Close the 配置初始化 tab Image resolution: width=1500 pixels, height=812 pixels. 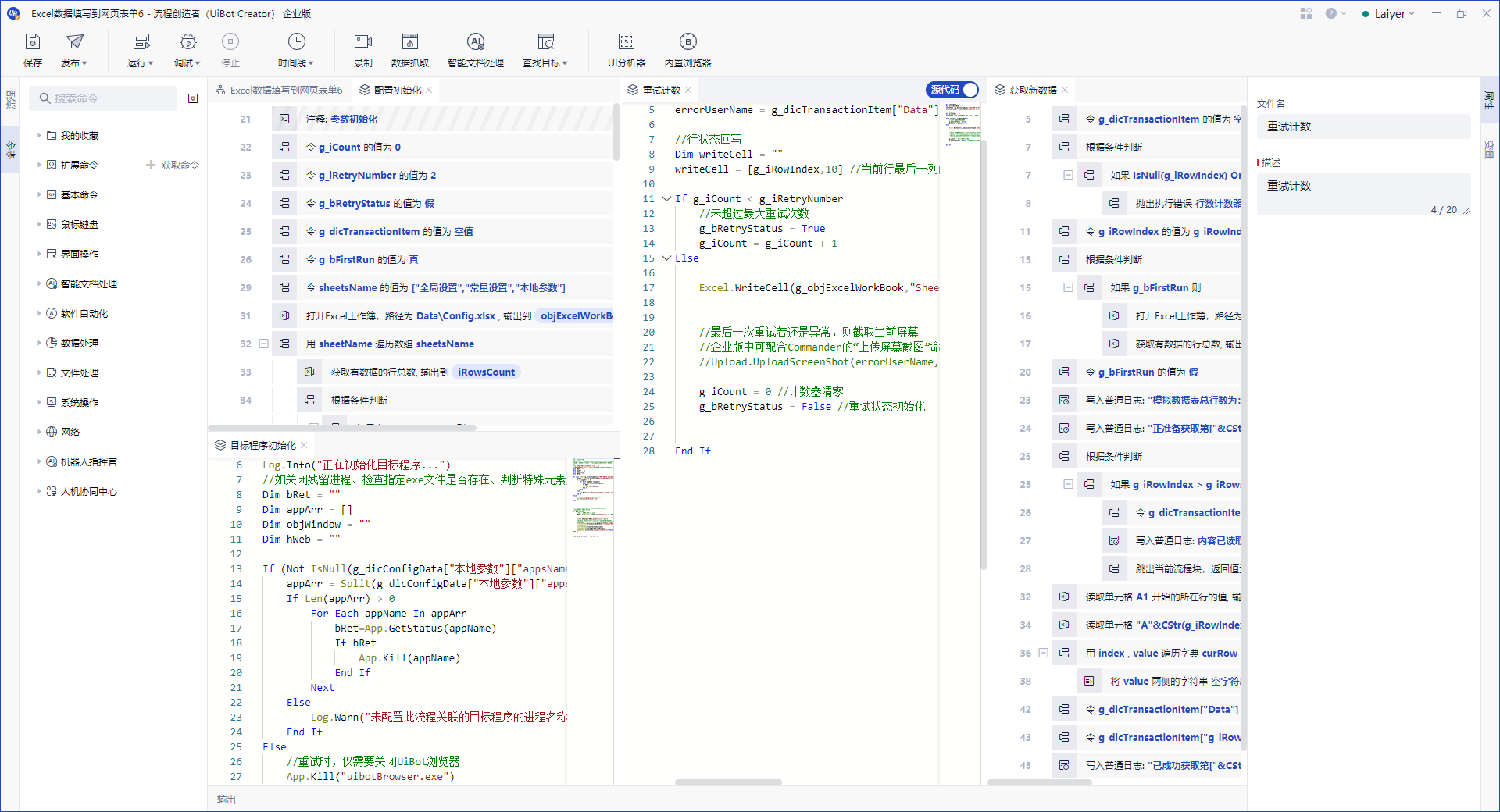point(430,90)
